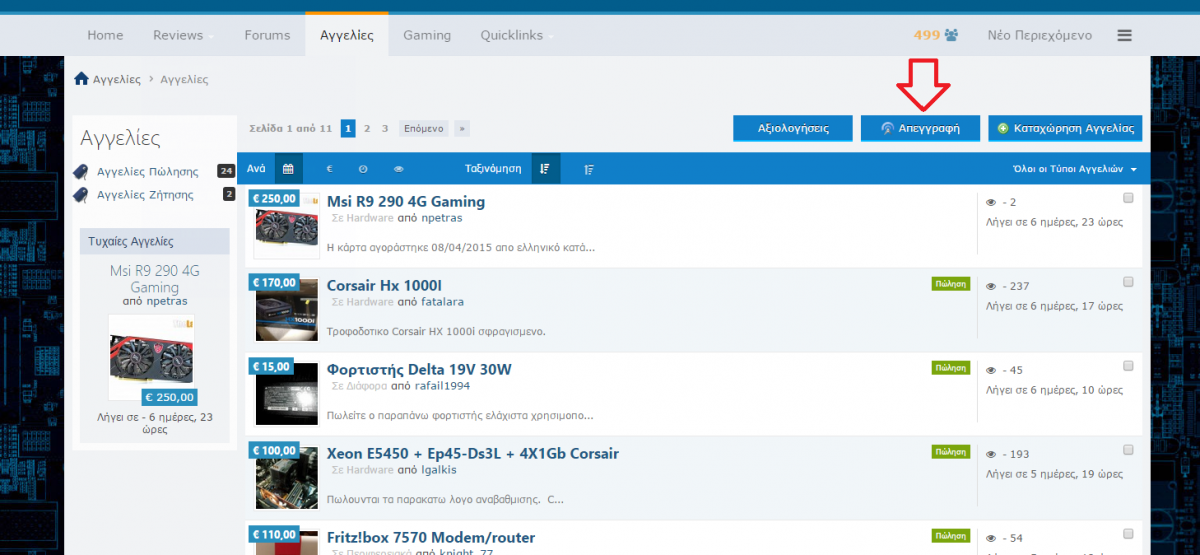Sort listings by expiry clock icon

point(363,169)
